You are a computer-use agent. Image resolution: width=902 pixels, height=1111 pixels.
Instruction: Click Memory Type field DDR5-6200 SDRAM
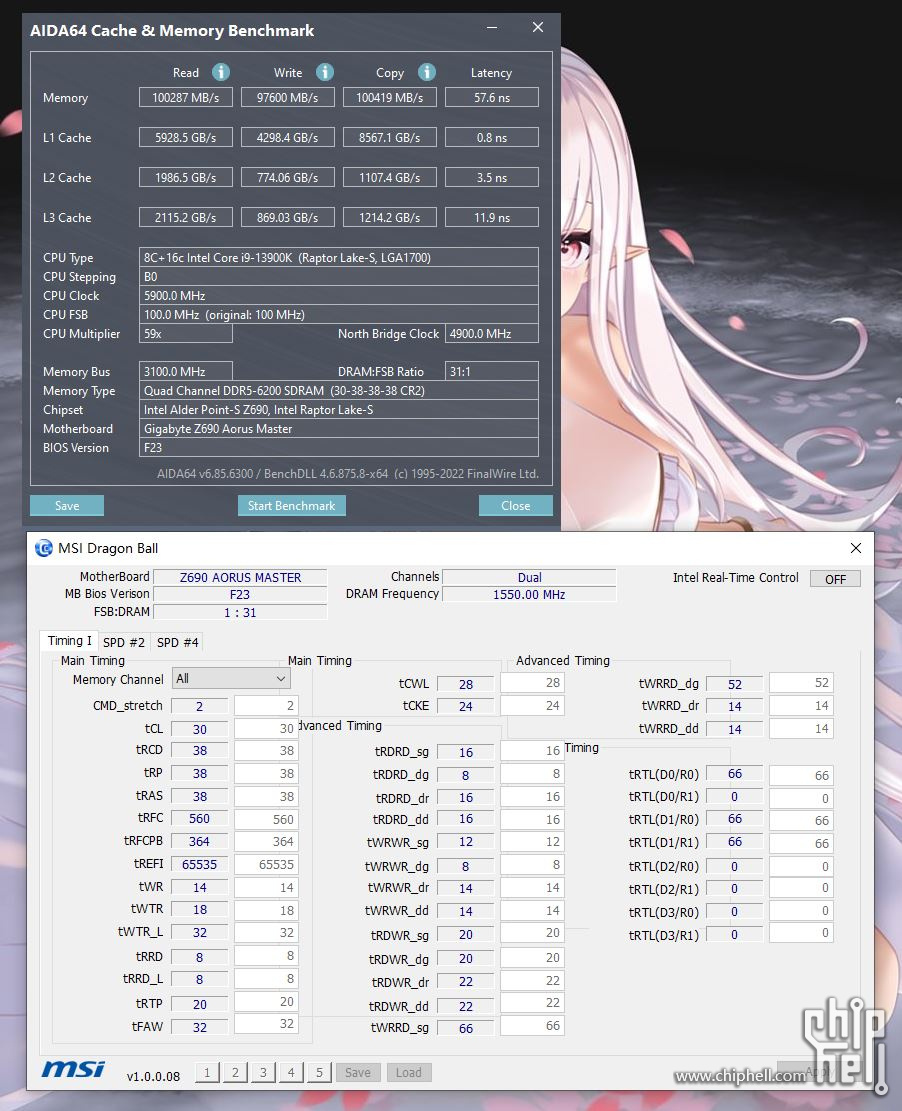pos(339,390)
